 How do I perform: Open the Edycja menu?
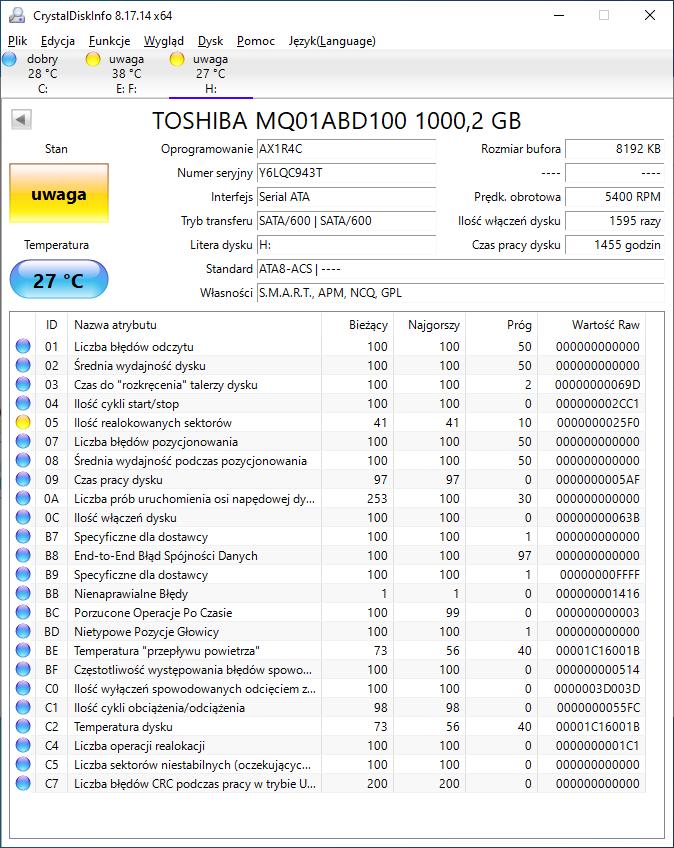58,41
